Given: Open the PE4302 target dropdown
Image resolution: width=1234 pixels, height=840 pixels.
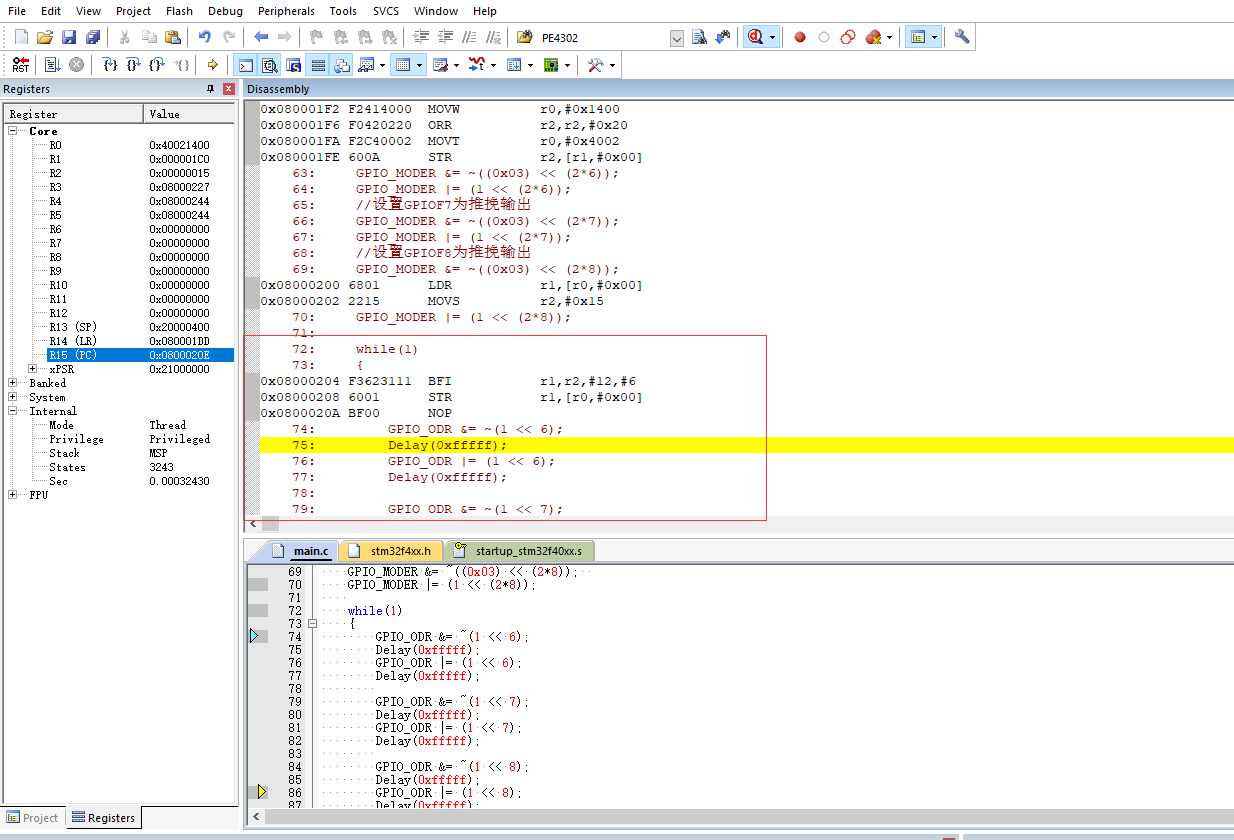Looking at the screenshot, I should point(677,37).
